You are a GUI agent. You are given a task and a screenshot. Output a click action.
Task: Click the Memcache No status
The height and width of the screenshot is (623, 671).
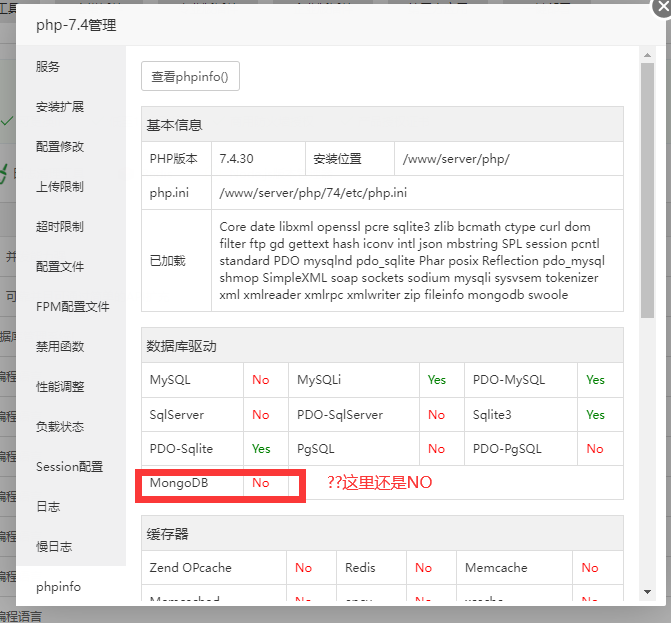click(590, 567)
